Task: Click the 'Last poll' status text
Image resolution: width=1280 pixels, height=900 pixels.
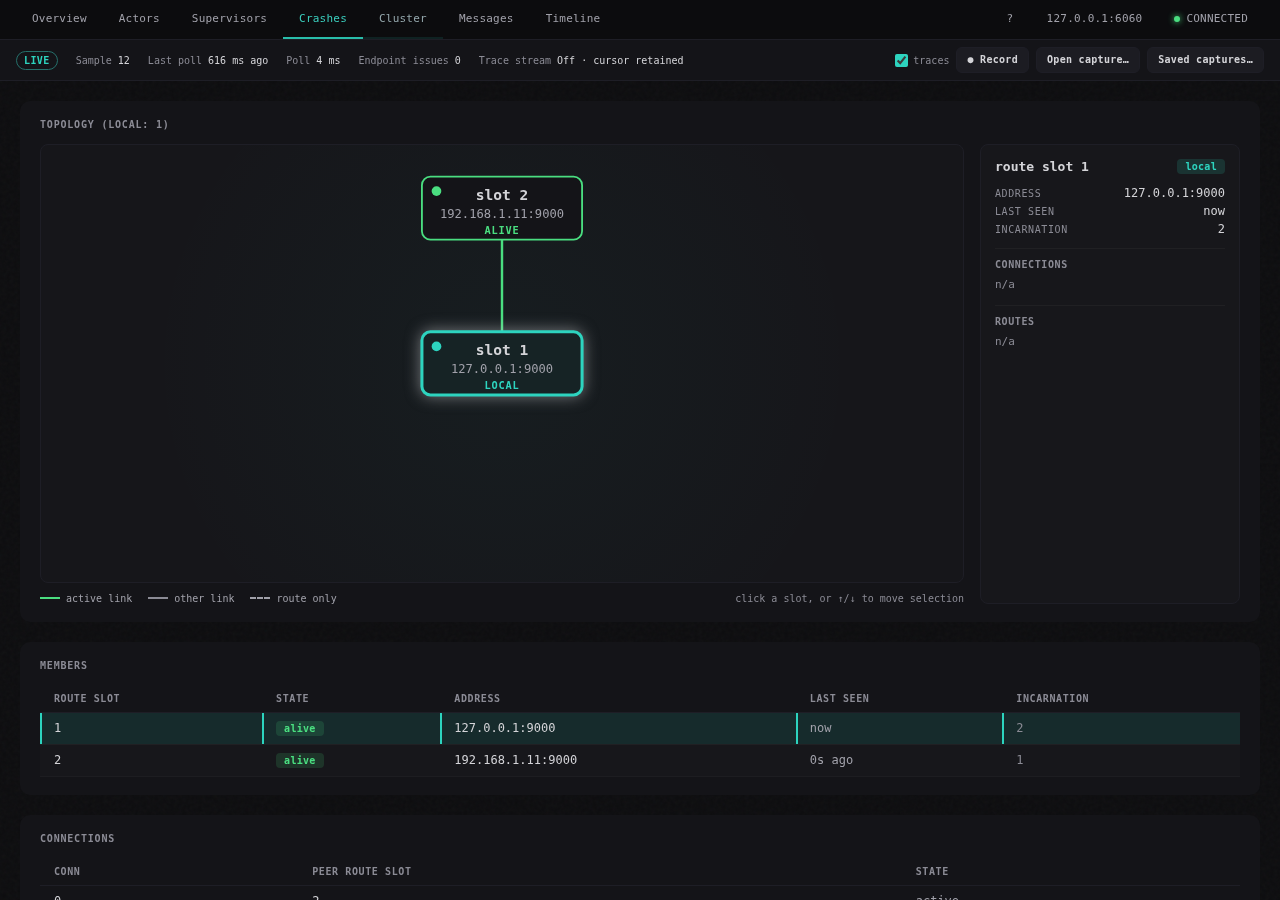Action: (208, 60)
